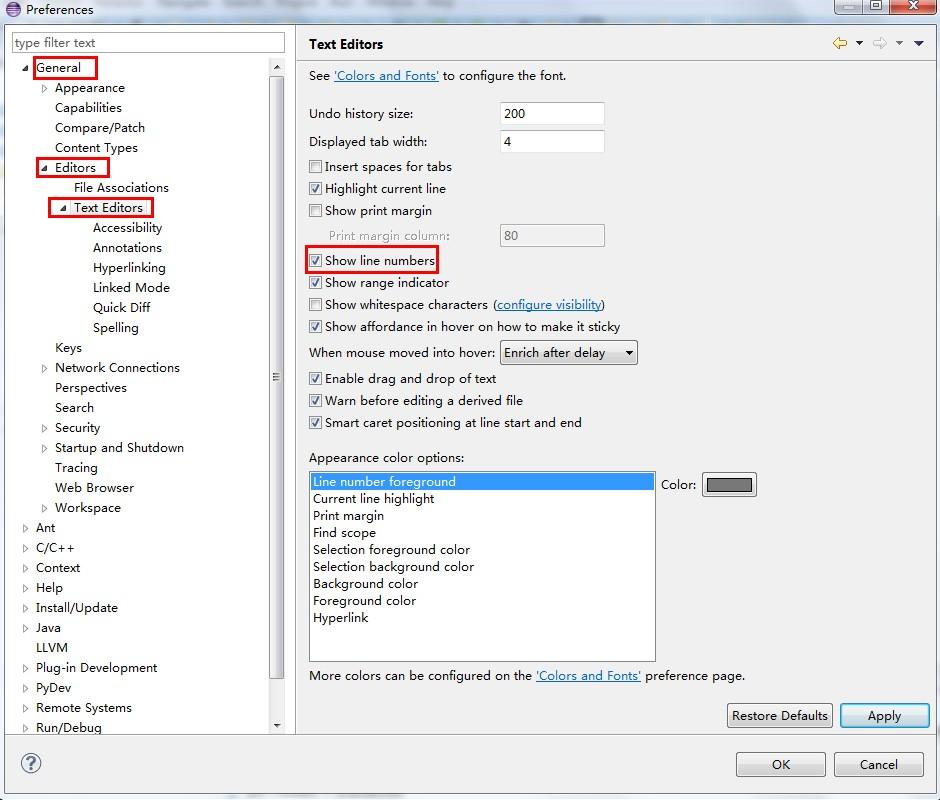The image size is (940, 800).
Task: Select Linked Mode tree item
Action: click(131, 287)
